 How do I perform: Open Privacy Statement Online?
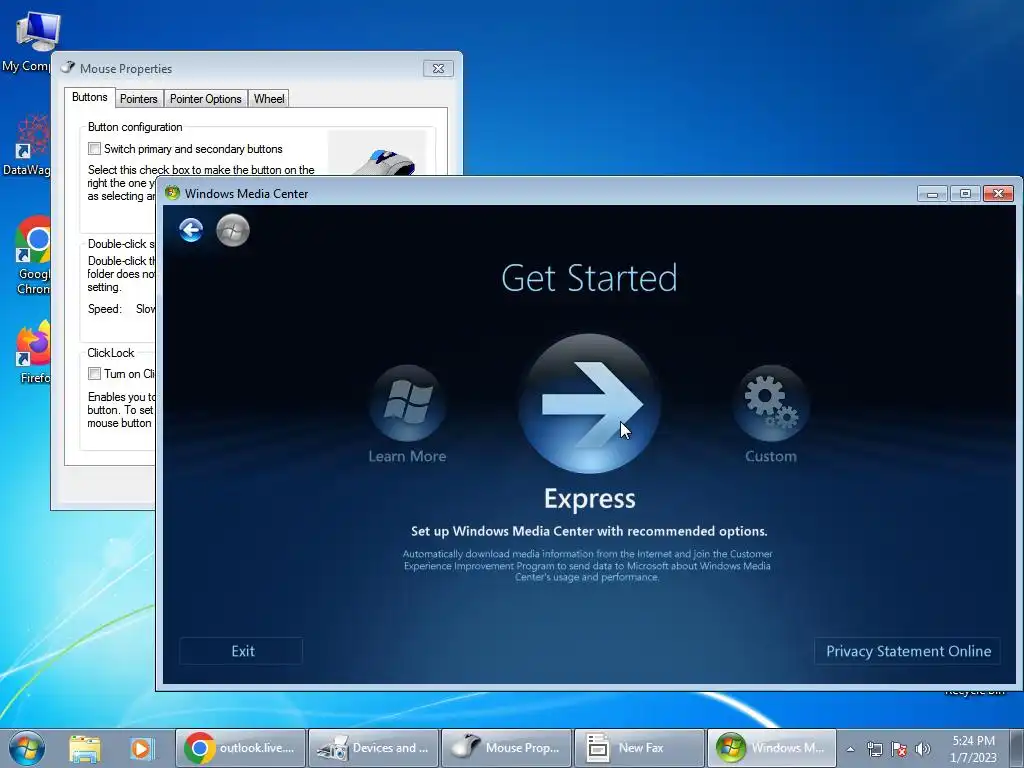[x=908, y=651]
